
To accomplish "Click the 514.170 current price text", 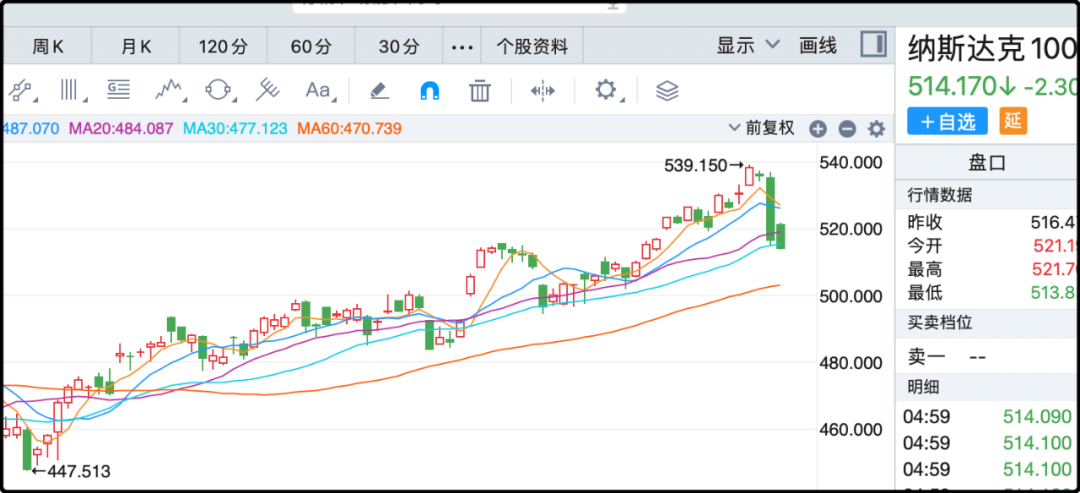I will 953,87.
